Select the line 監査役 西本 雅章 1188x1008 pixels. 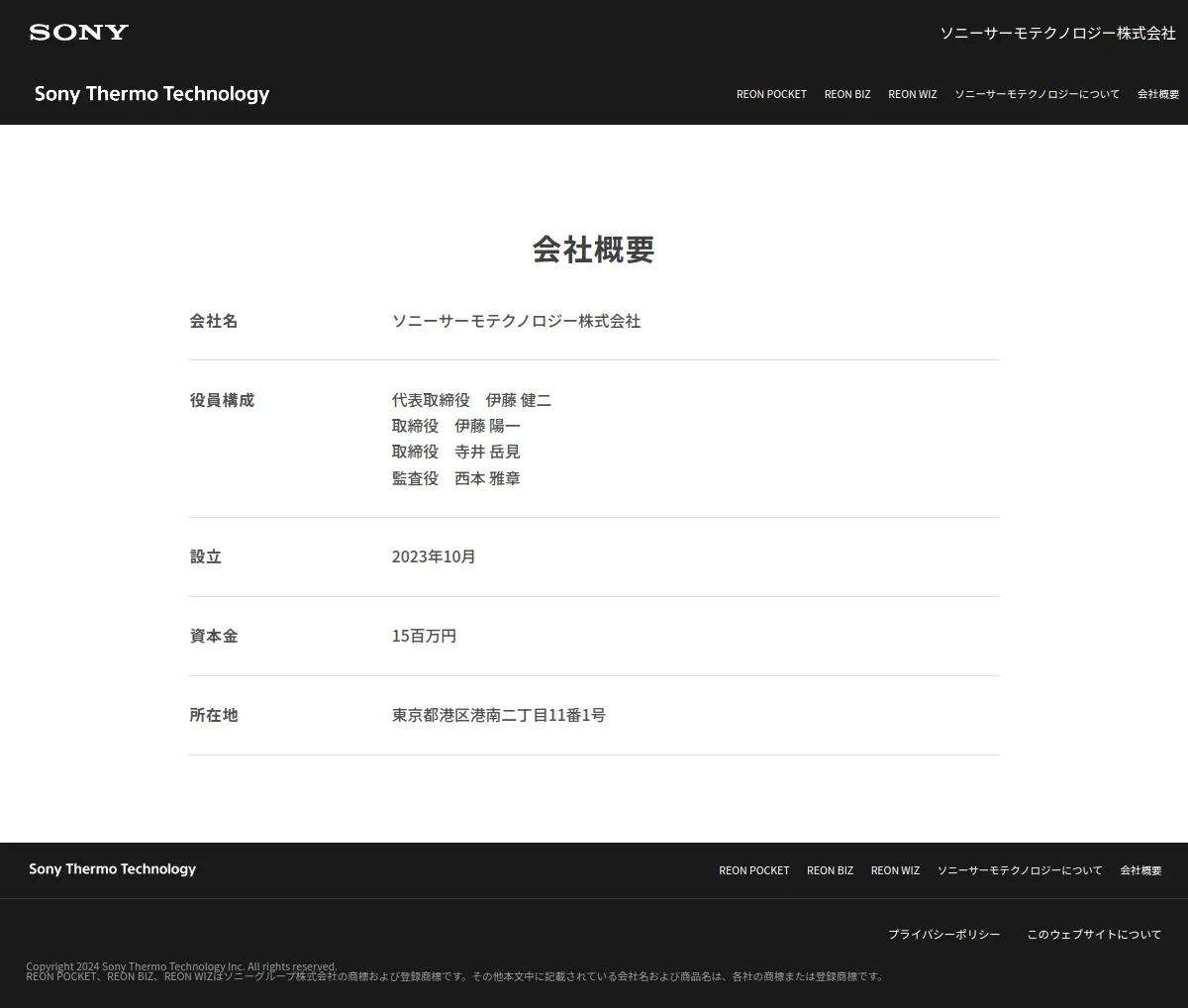[455, 478]
